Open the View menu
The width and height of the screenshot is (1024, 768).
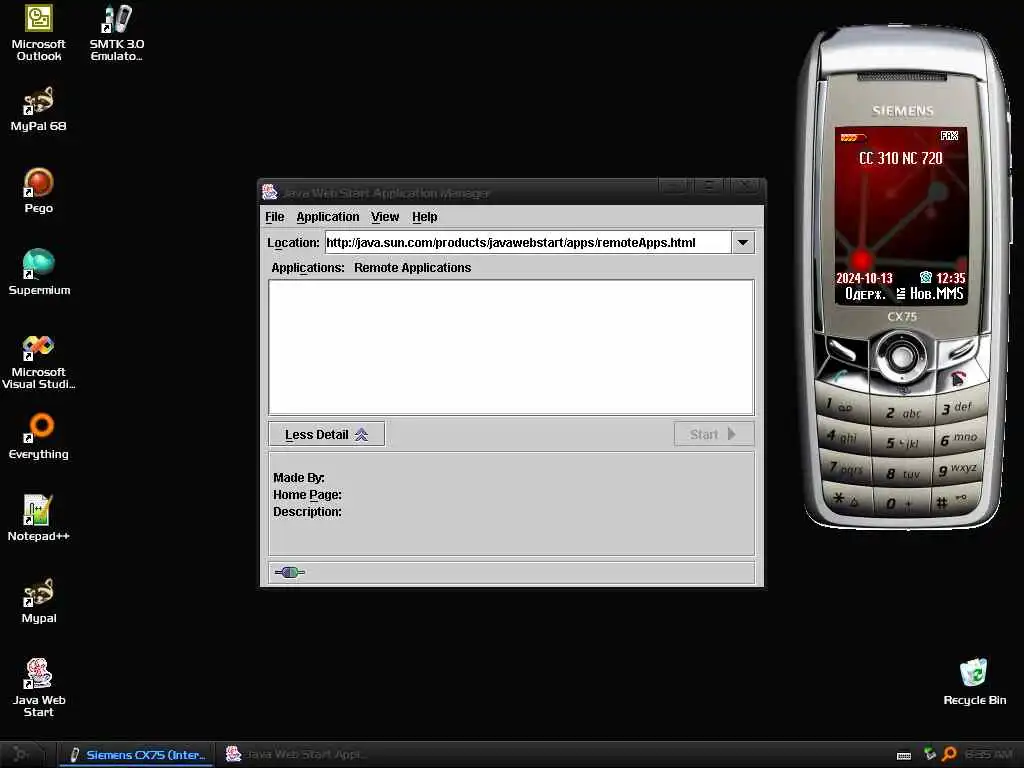click(x=385, y=217)
